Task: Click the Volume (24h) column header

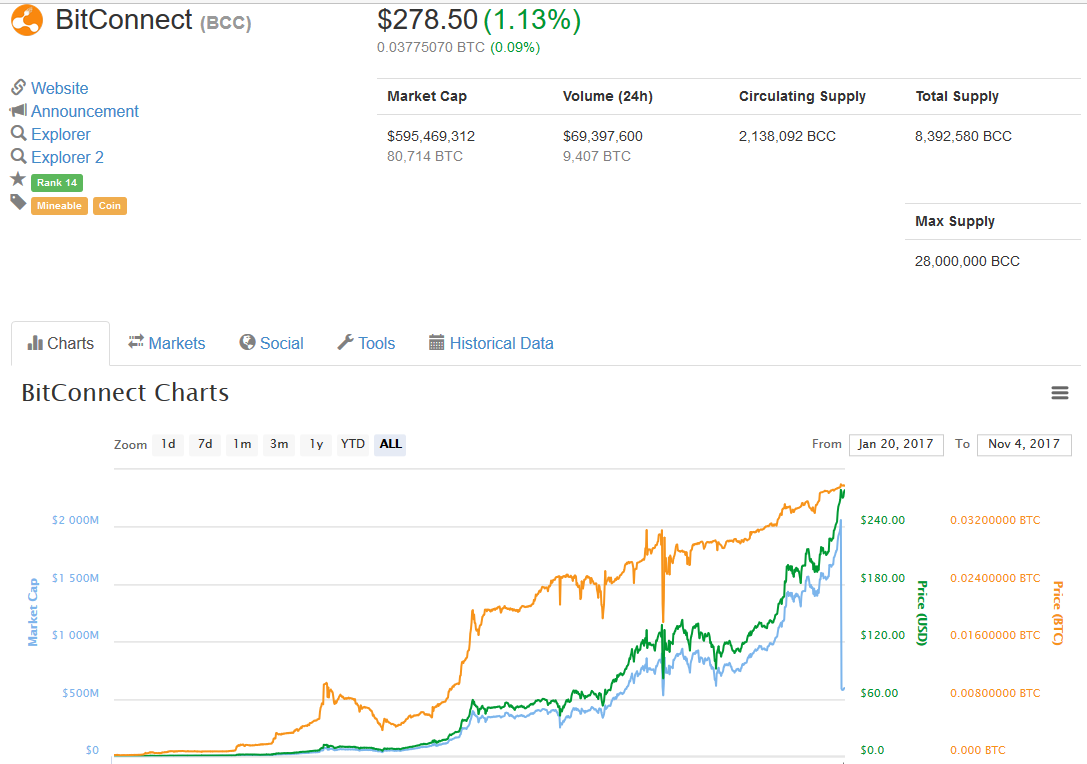Action: coord(607,96)
